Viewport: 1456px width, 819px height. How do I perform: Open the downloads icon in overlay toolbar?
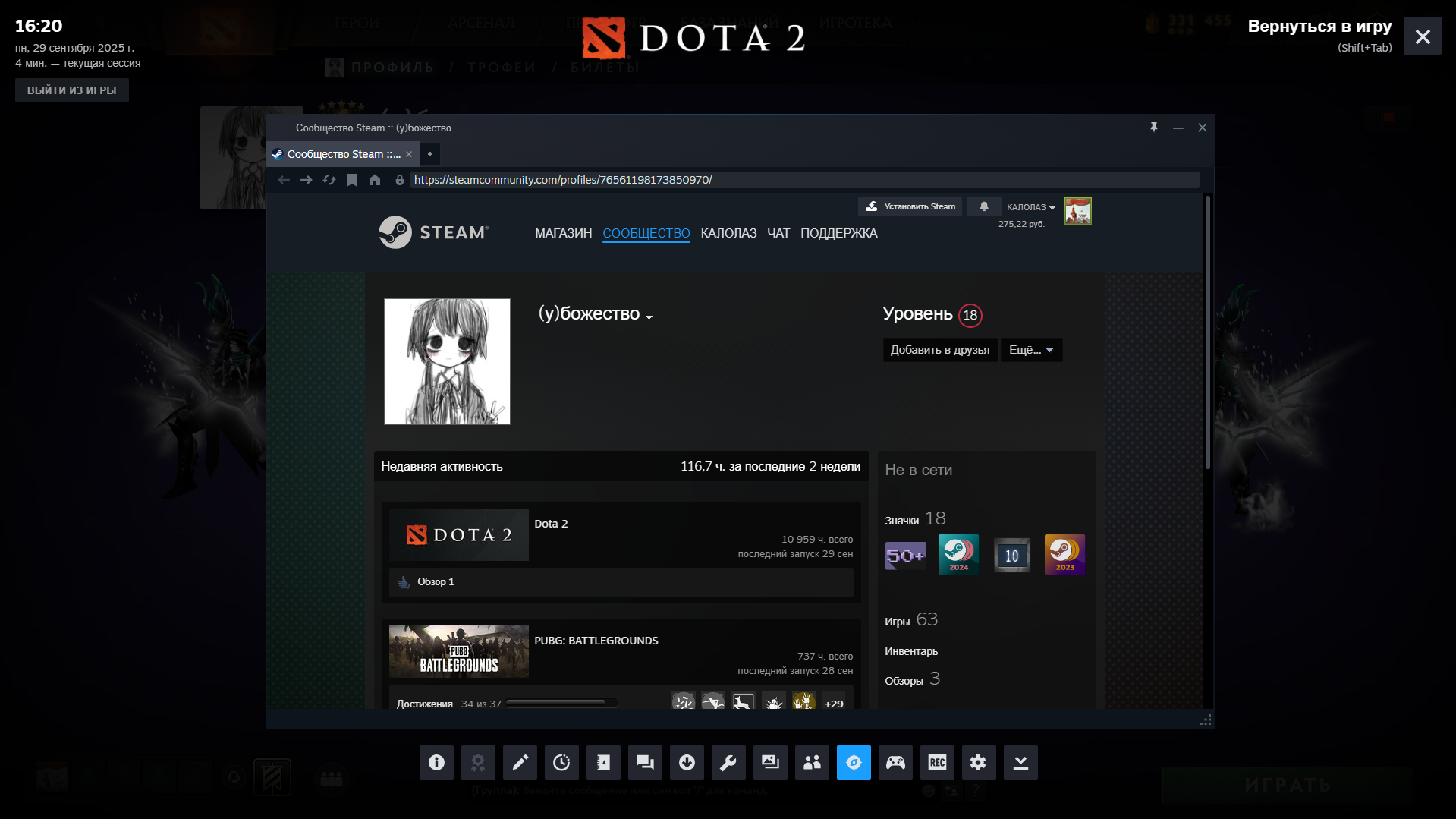click(x=687, y=762)
